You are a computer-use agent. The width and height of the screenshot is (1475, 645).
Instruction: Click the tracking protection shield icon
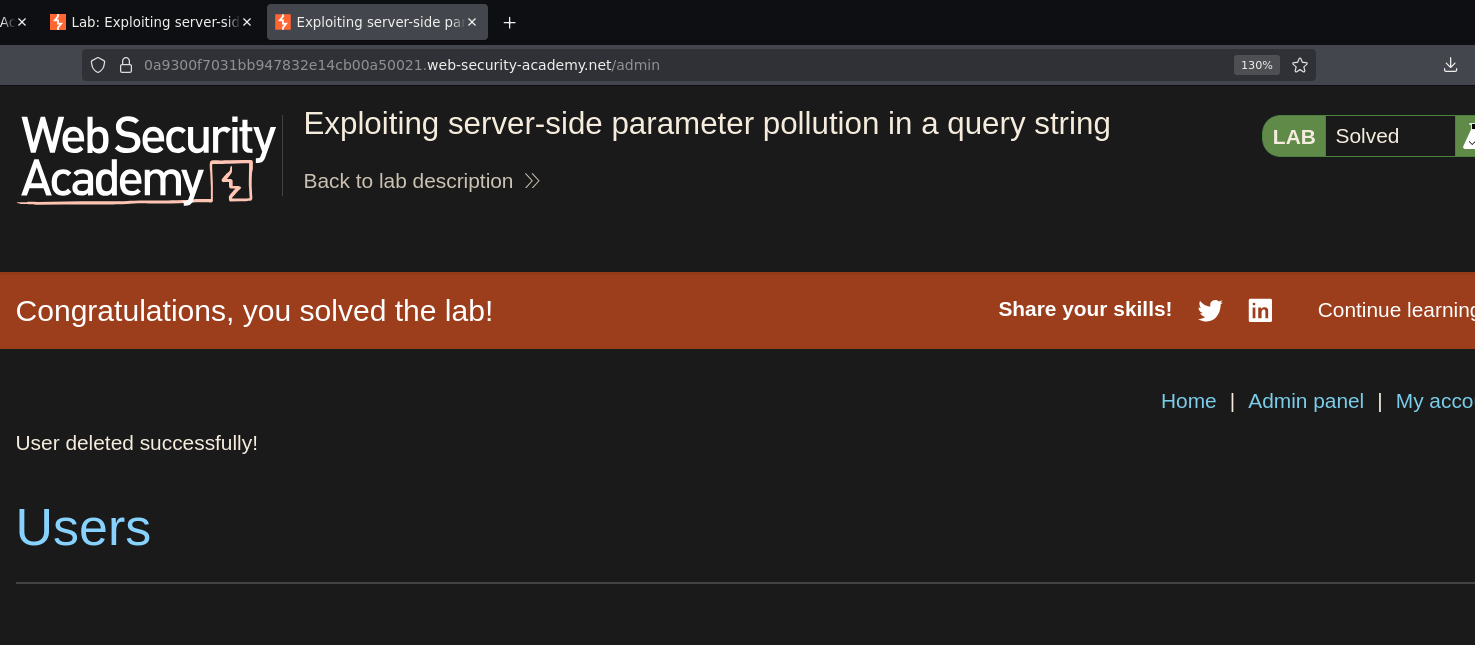coord(98,65)
